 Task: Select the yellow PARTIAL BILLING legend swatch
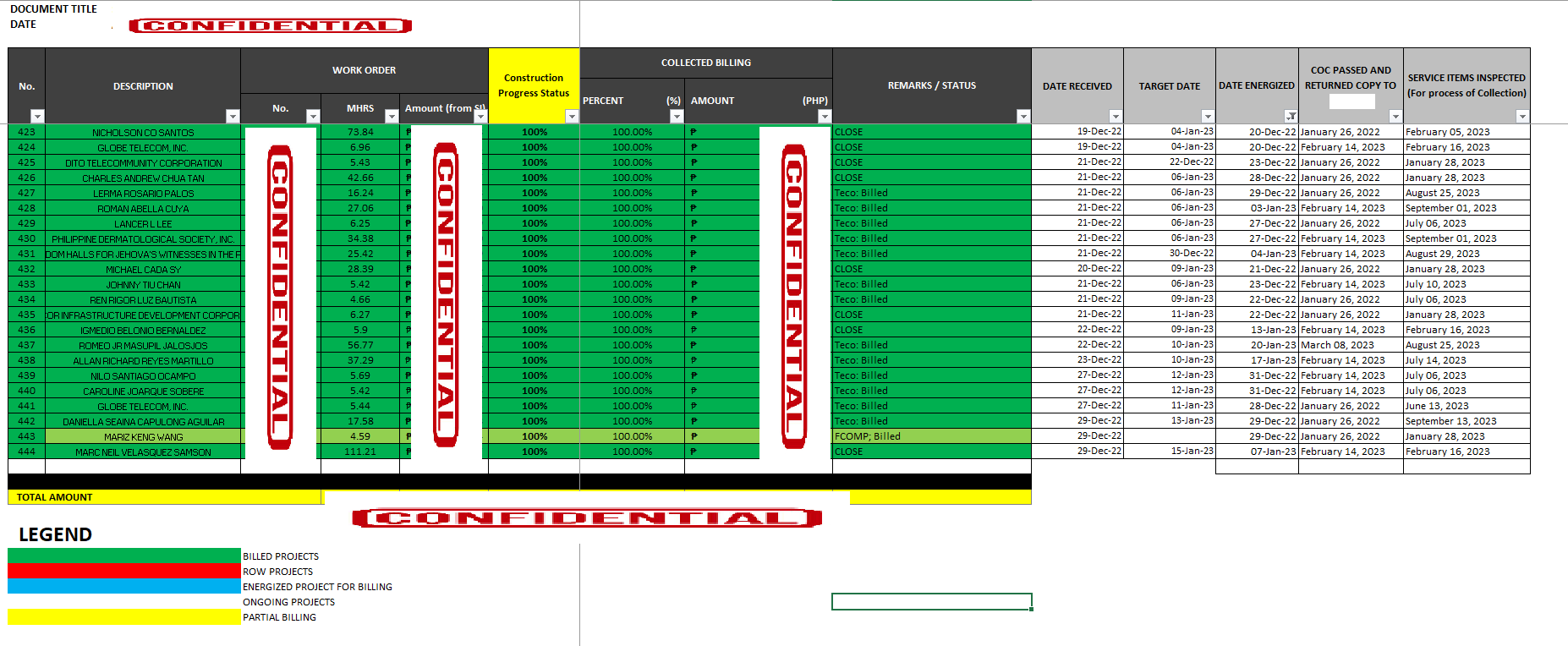124,617
